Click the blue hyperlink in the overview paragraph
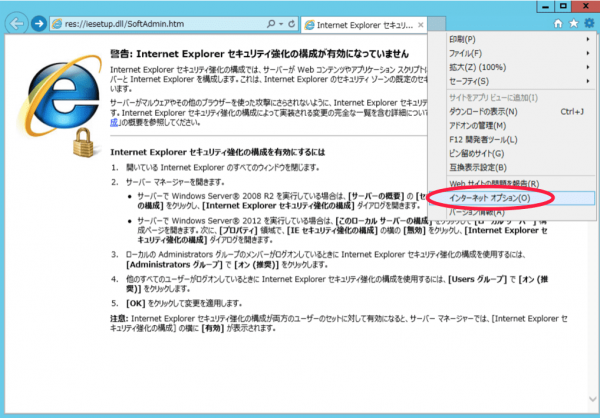 tap(114, 122)
